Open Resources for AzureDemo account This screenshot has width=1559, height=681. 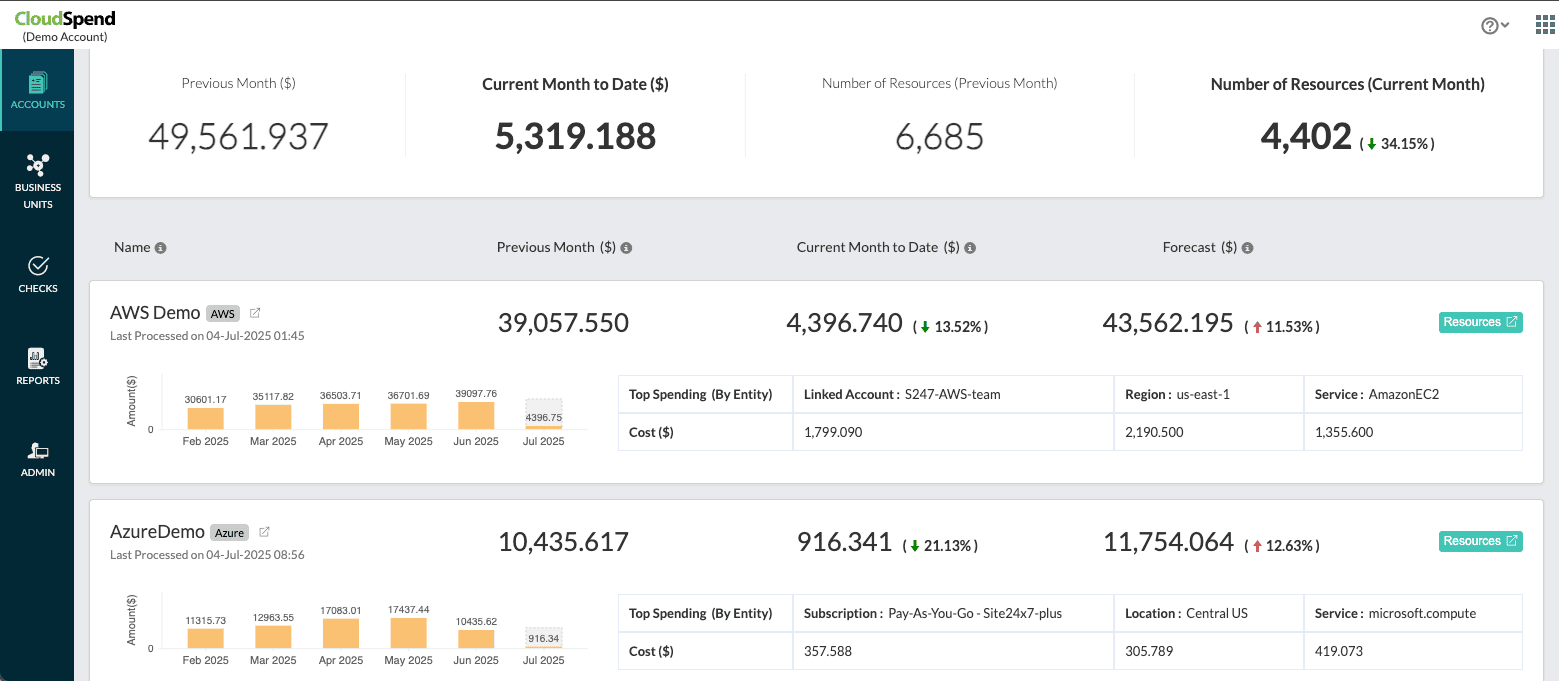point(1481,541)
